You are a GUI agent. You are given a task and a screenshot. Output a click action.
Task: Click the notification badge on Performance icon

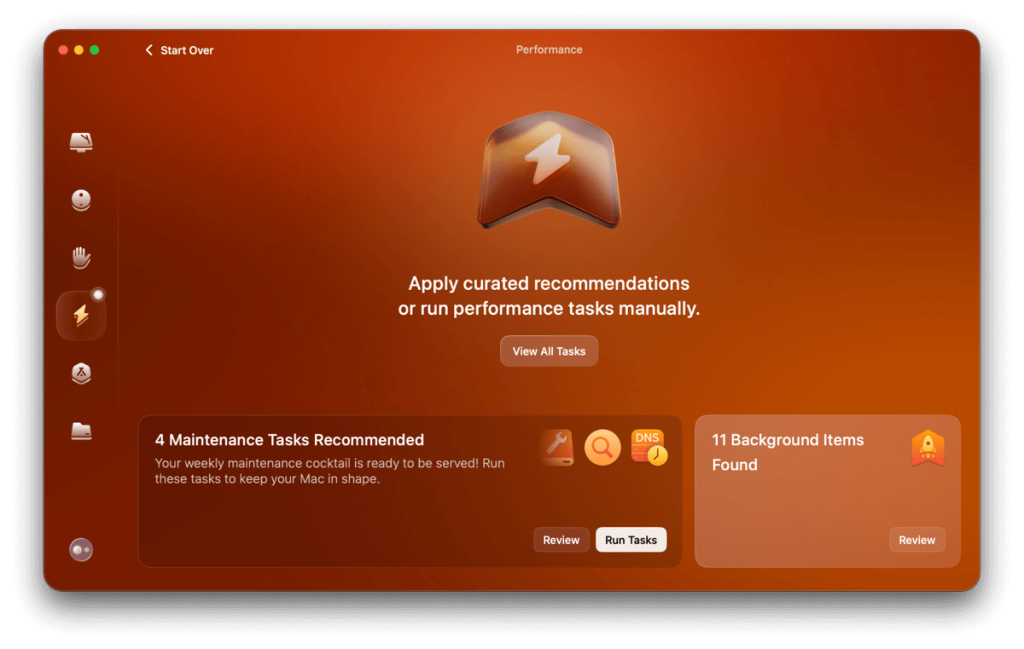(98, 295)
